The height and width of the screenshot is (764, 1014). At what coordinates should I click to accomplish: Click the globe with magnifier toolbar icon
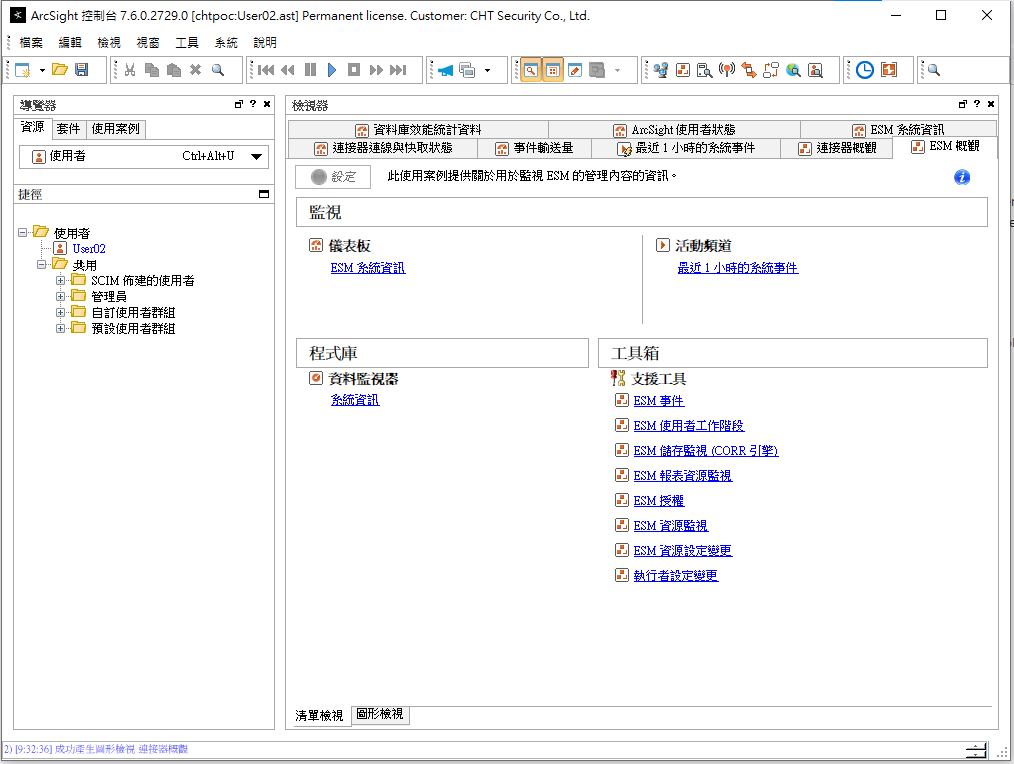click(793, 70)
